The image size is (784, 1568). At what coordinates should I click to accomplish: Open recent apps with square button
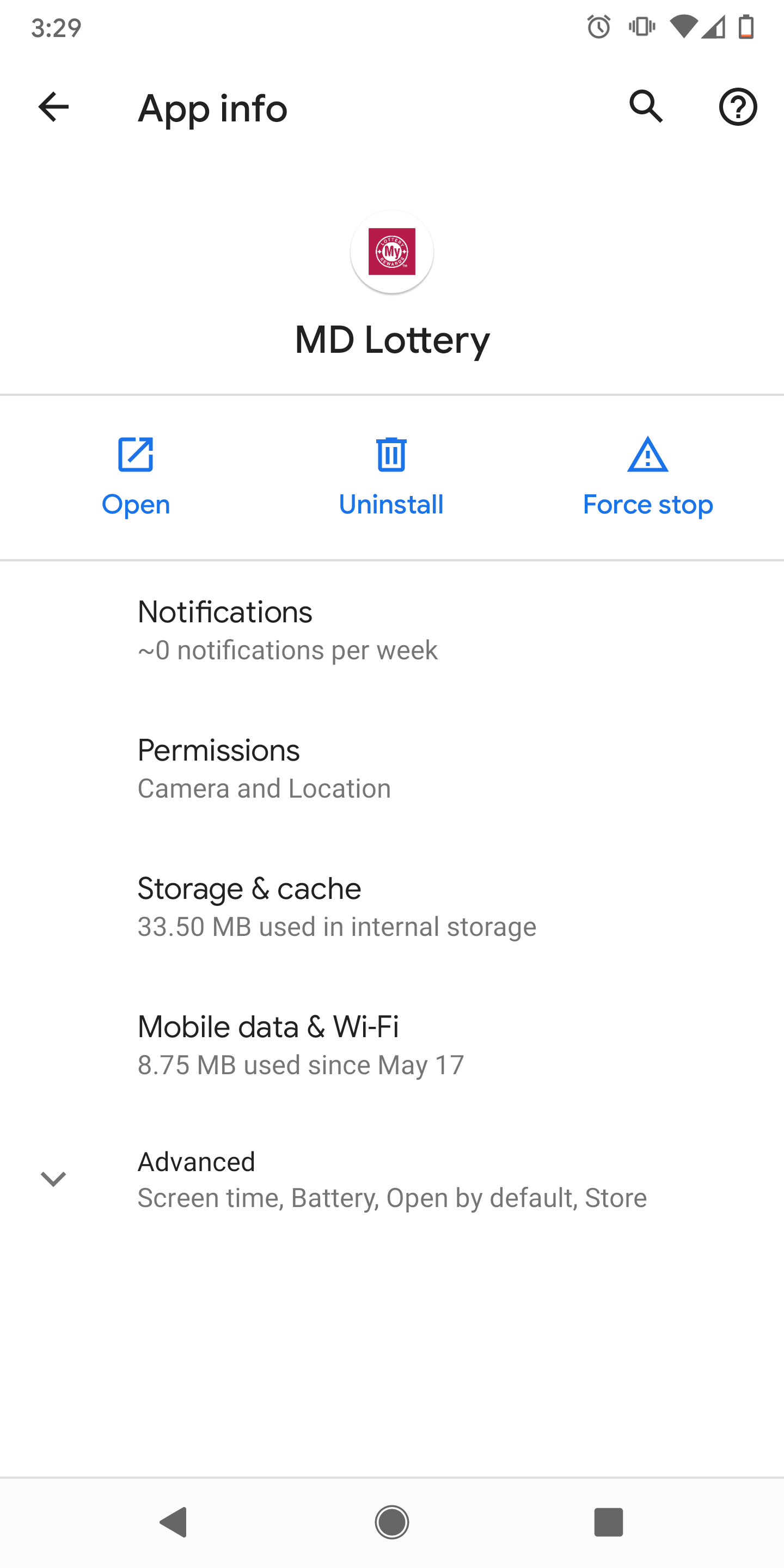click(x=608, y=1522)
